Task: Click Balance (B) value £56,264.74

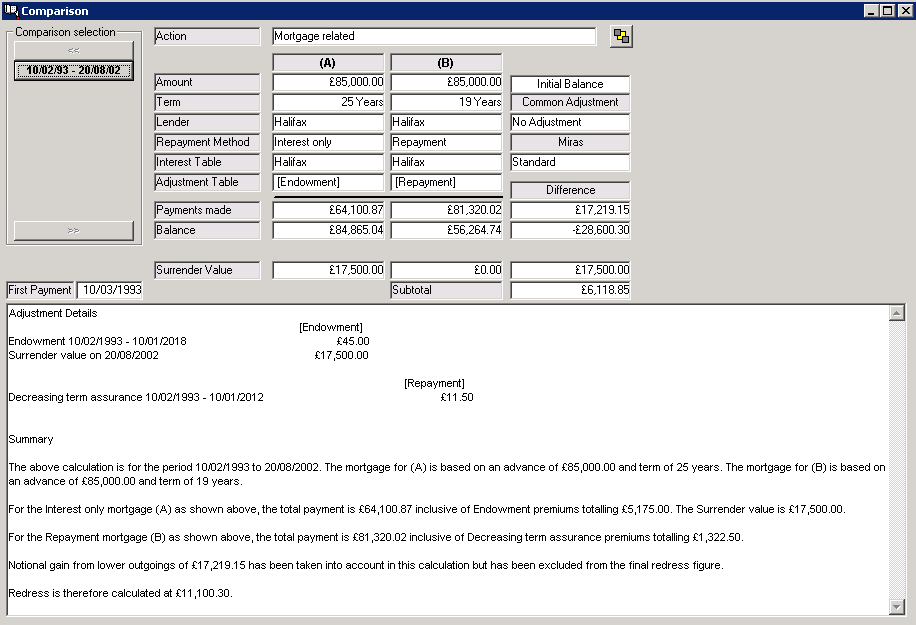Action: coord(446,230)
